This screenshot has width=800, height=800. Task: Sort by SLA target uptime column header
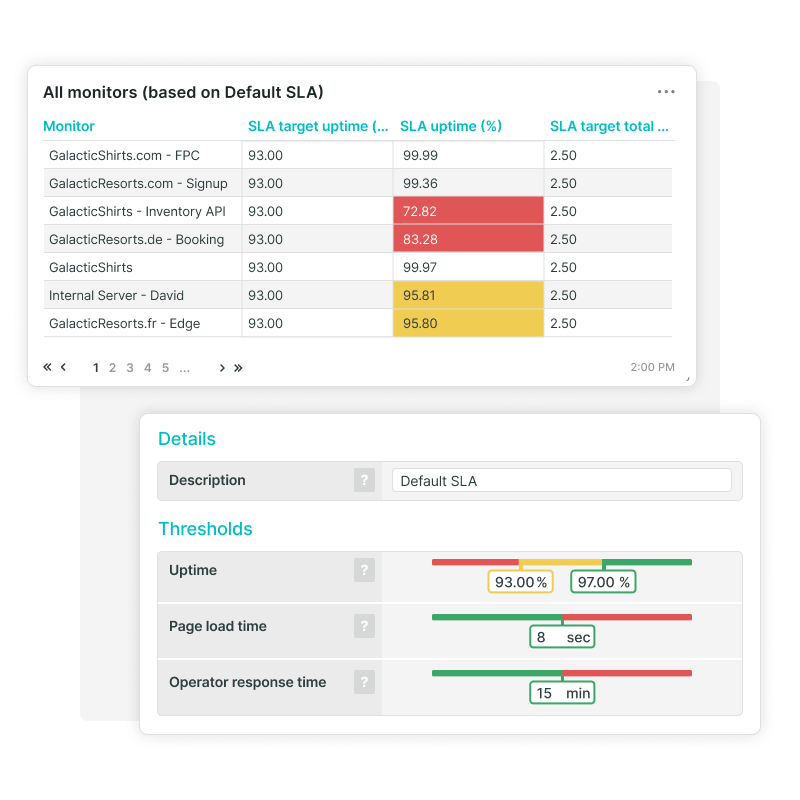pos(318,126)
